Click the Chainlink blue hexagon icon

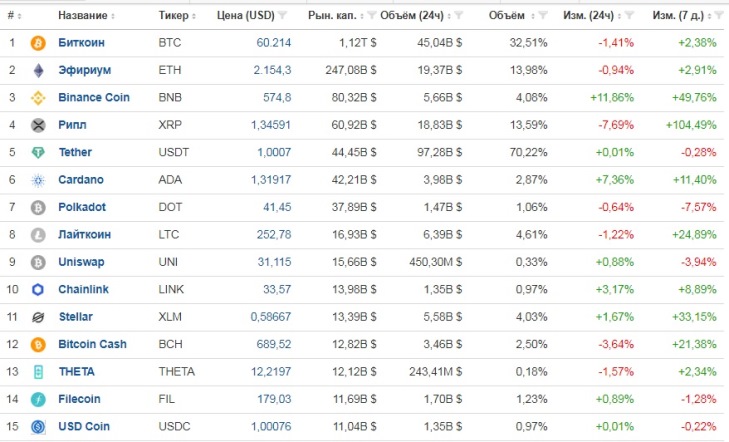coord(38,290)
